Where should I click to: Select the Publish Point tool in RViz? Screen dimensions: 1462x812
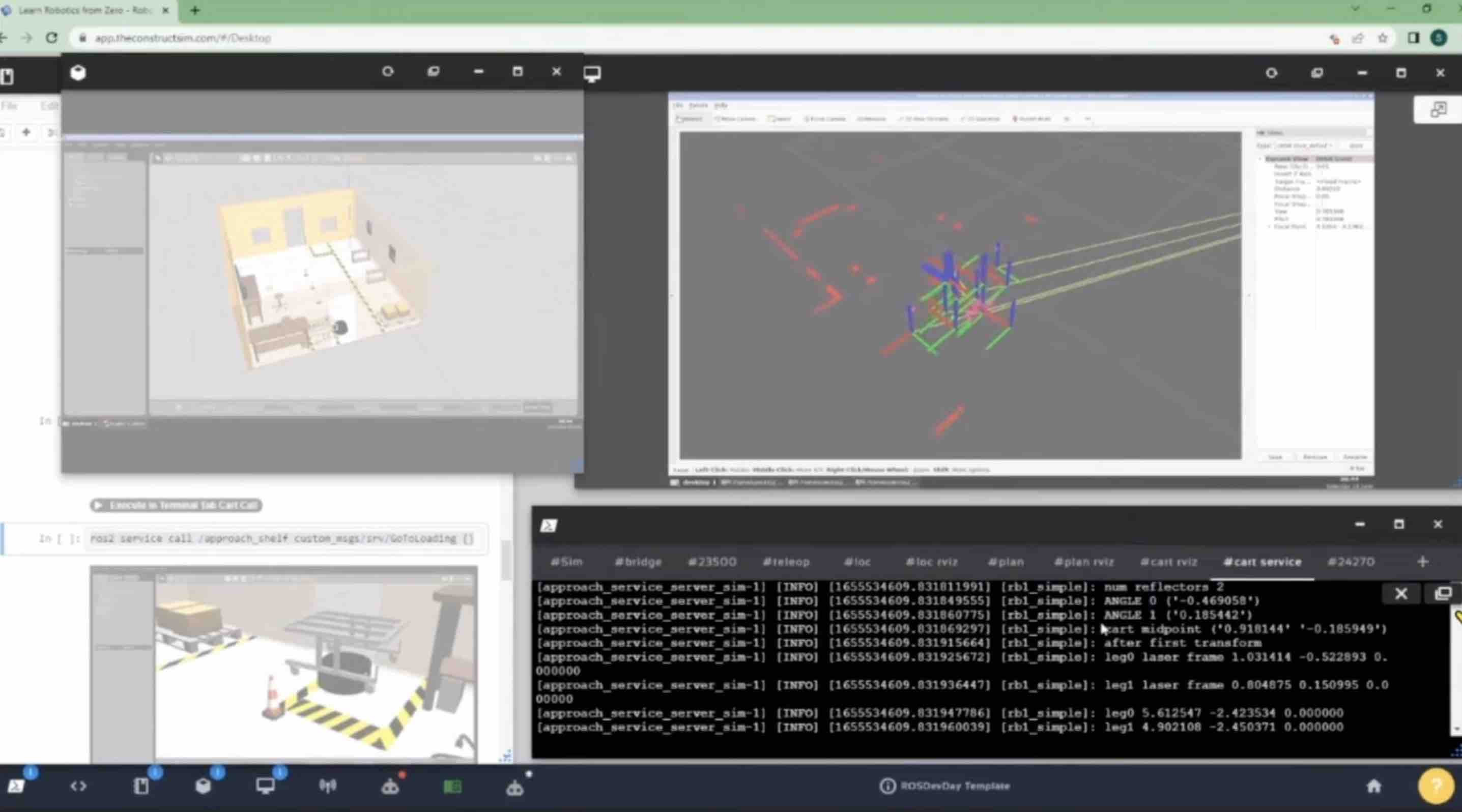[1031, 119]
